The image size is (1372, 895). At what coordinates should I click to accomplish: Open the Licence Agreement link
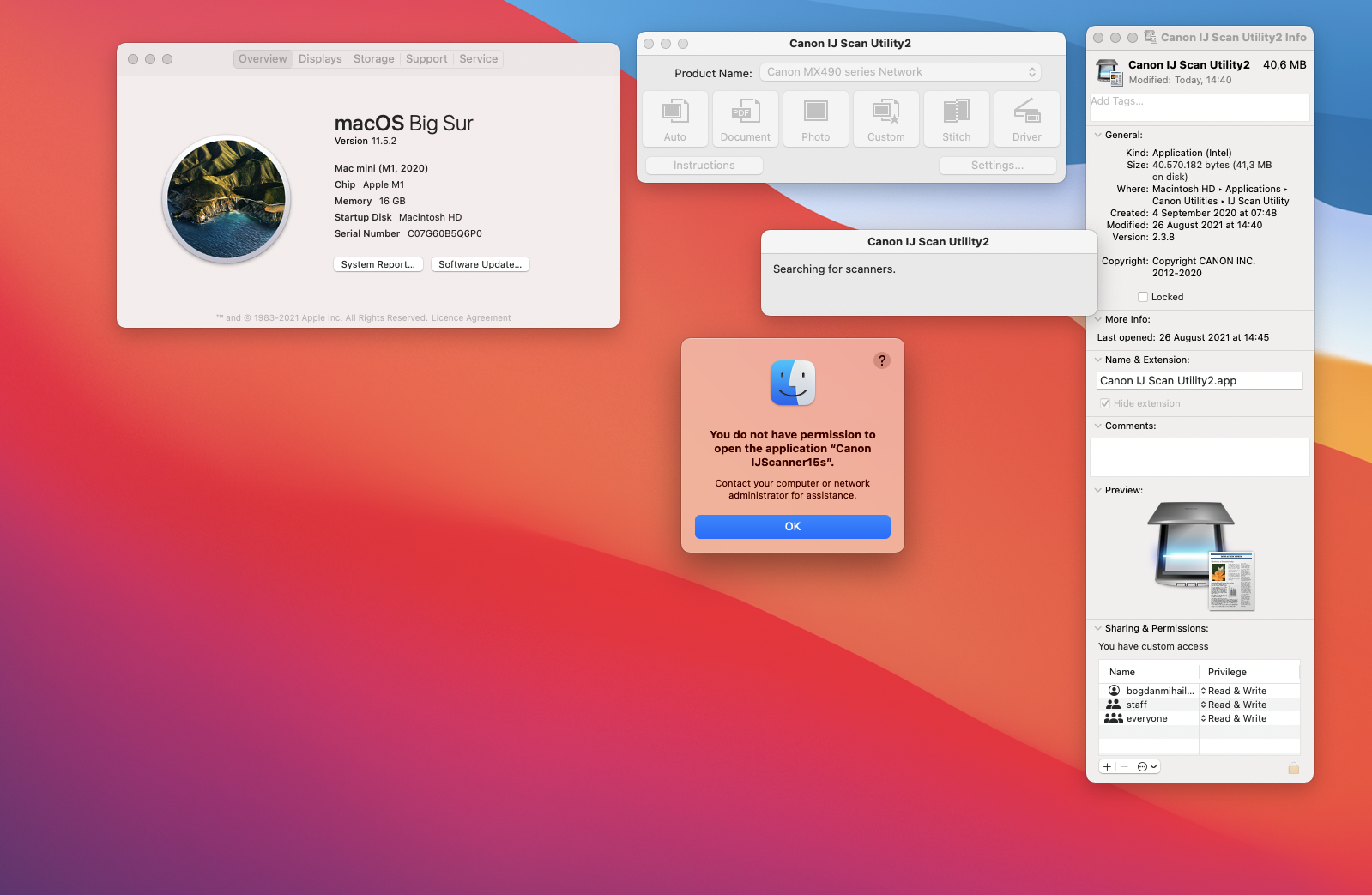[471, 318]
